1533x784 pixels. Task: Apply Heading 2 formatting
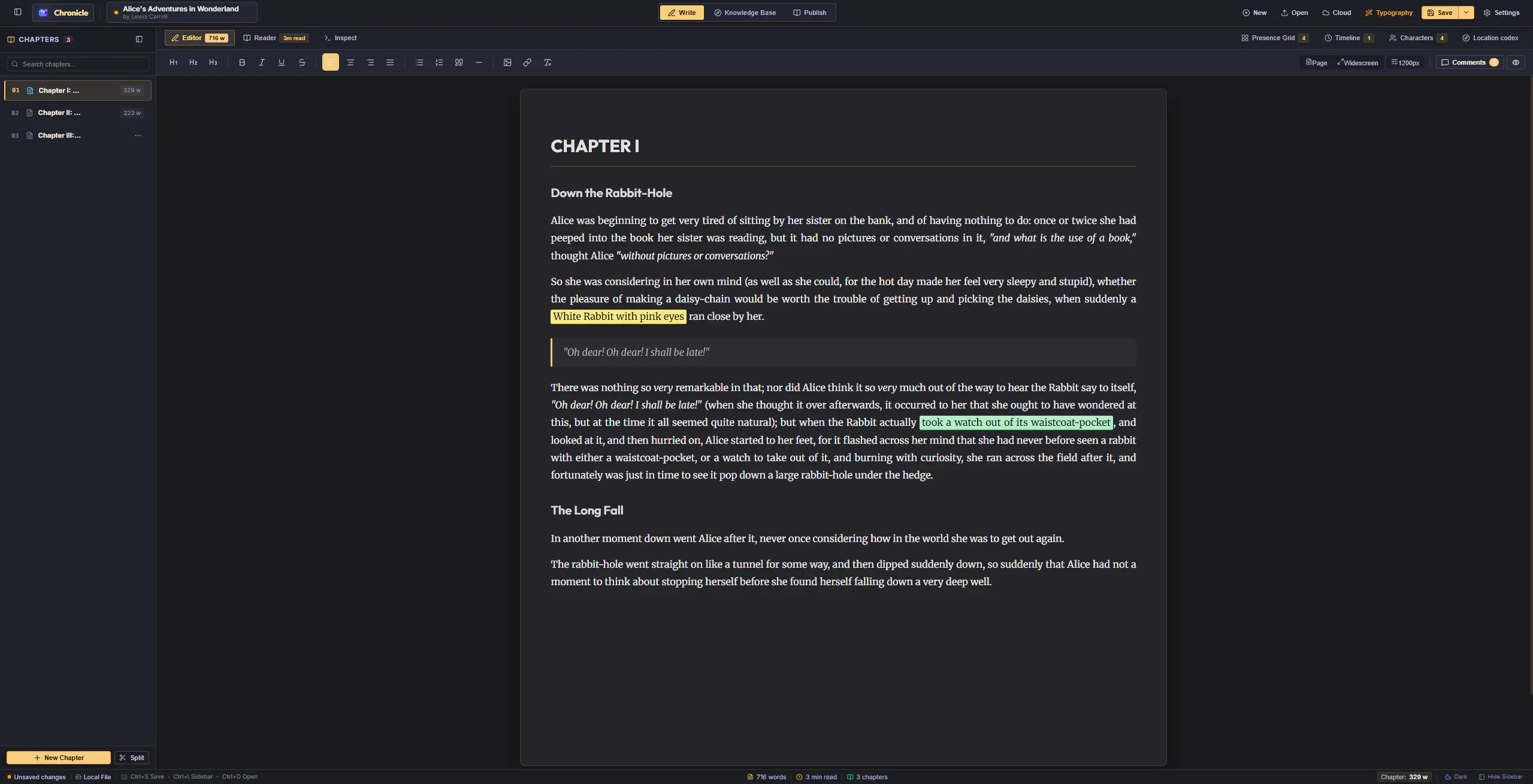tap(193, 62)
